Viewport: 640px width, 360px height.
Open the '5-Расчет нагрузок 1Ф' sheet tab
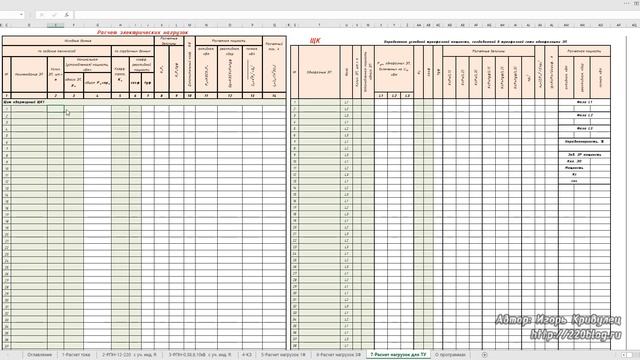tap(283, 355)
